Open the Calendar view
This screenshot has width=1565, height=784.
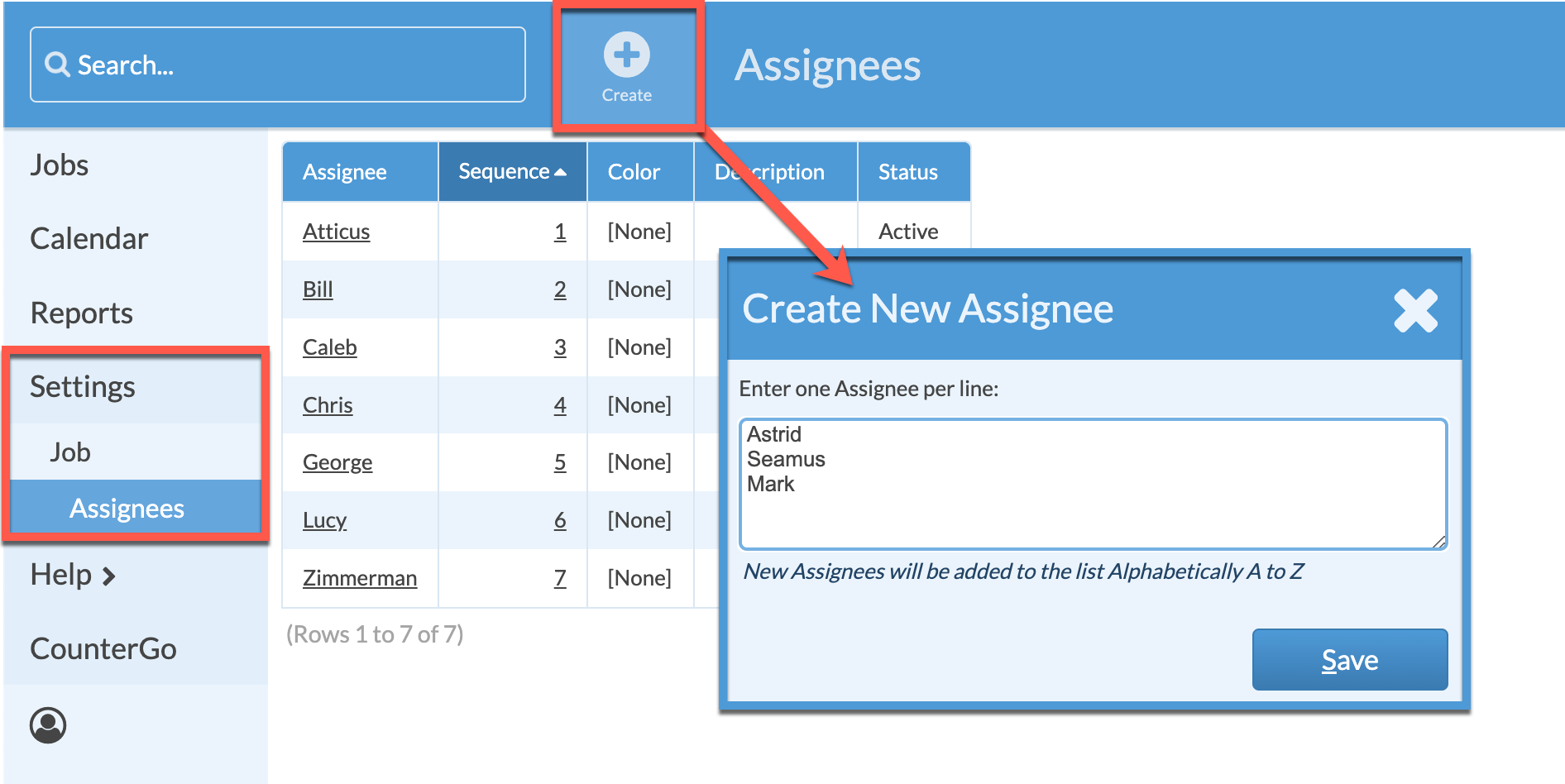pos(89,238)
